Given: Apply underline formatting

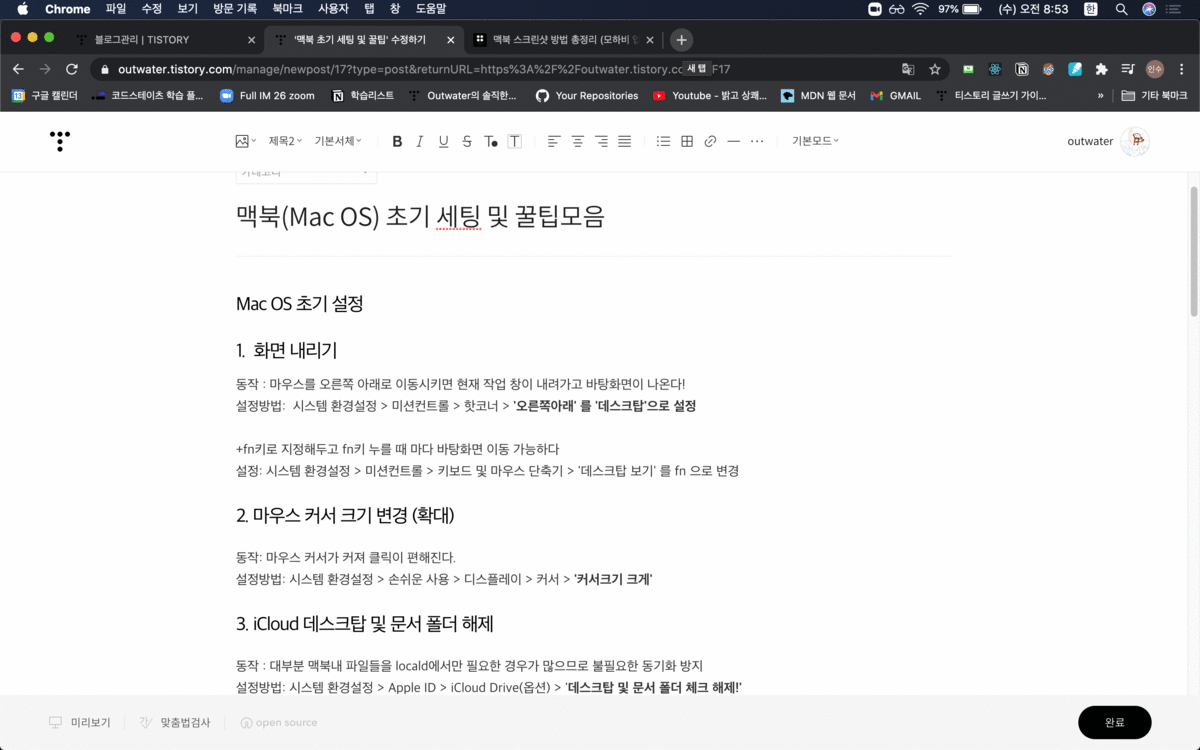Looking at the screenshot, I should click(x=443, y=142).
